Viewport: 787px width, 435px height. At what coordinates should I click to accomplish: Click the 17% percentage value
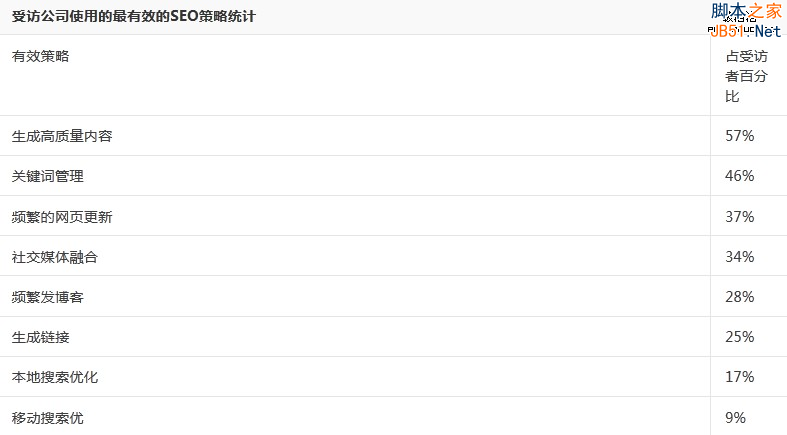point(739,377)
